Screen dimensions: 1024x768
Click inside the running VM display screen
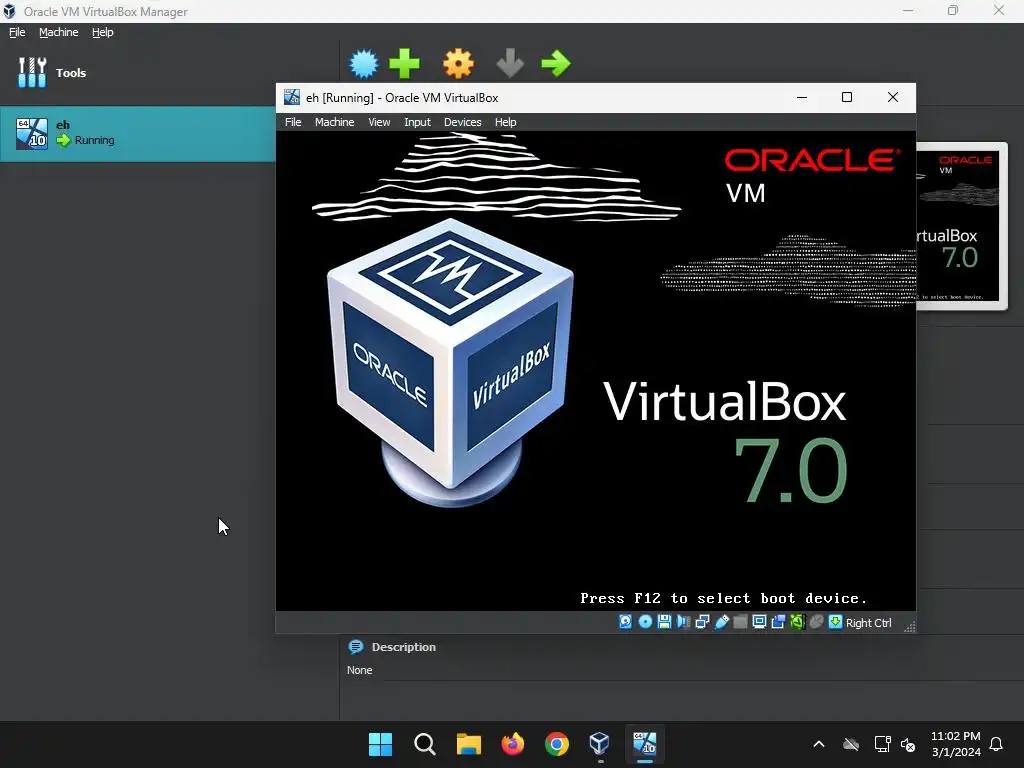tap(596, 371)
